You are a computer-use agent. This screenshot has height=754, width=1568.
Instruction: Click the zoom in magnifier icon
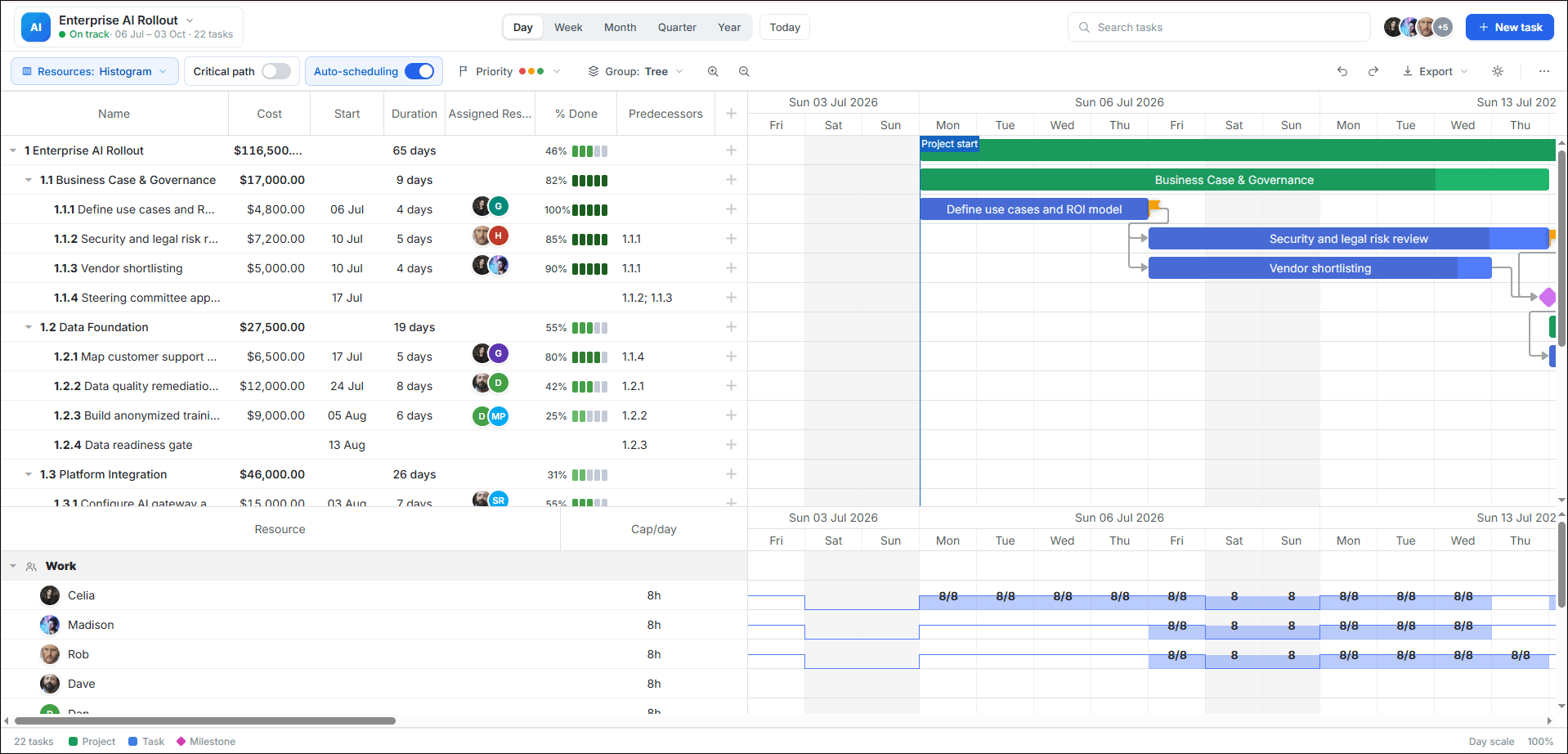point(713,71)
